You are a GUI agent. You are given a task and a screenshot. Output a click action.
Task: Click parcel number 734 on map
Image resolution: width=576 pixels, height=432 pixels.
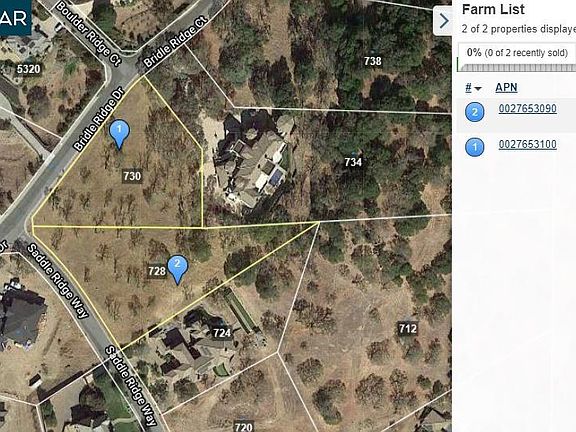[x=353, y=162]
